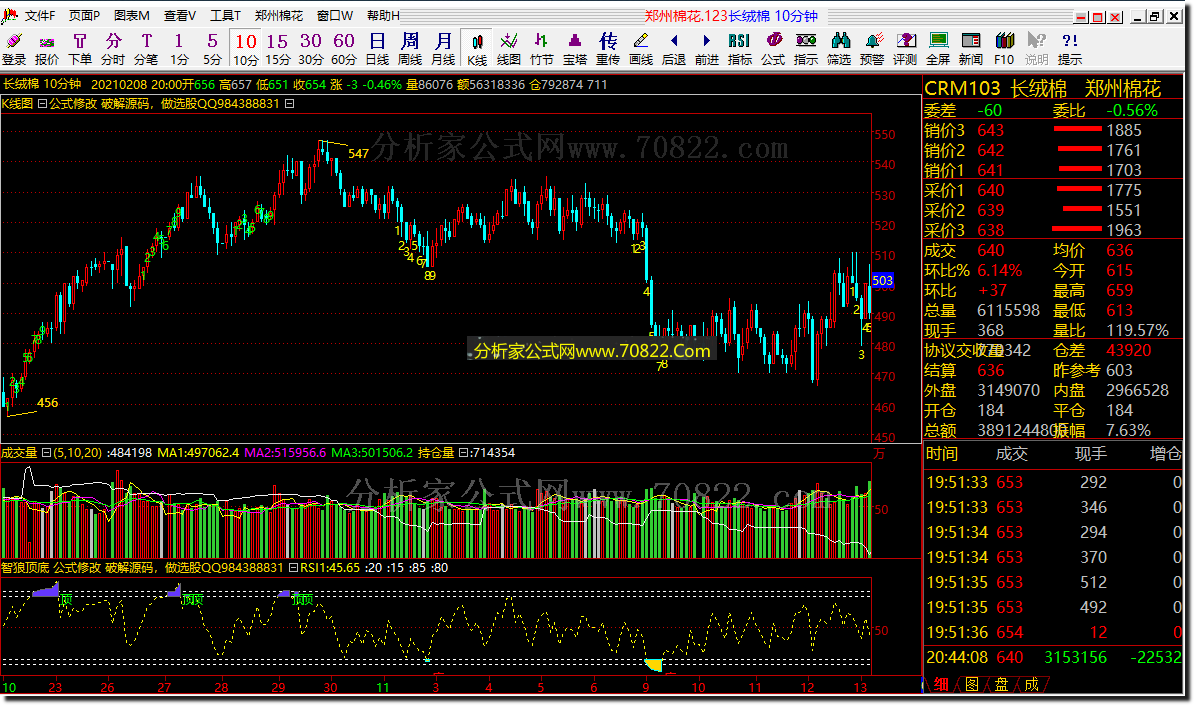The width and height of the screenshot is (1195, 705).
Task: Switch to the 图 chart tab
Action: pos(972,684)
